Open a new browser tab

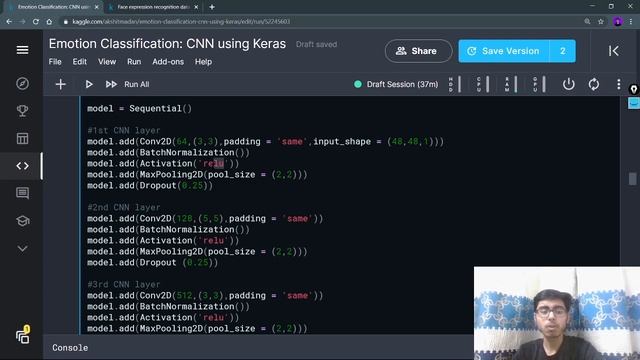coord(212,7)
